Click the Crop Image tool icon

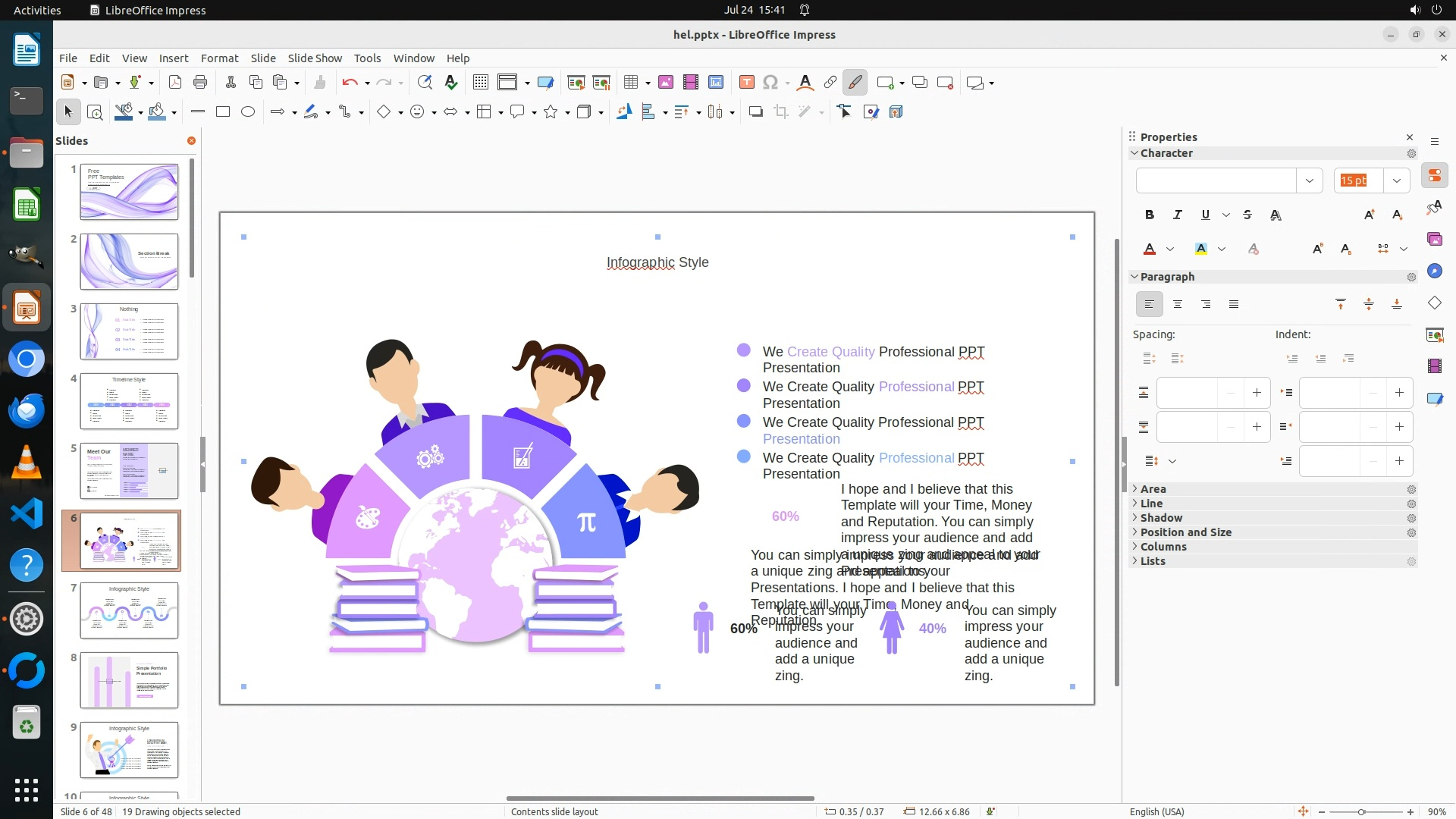point(781,112)
